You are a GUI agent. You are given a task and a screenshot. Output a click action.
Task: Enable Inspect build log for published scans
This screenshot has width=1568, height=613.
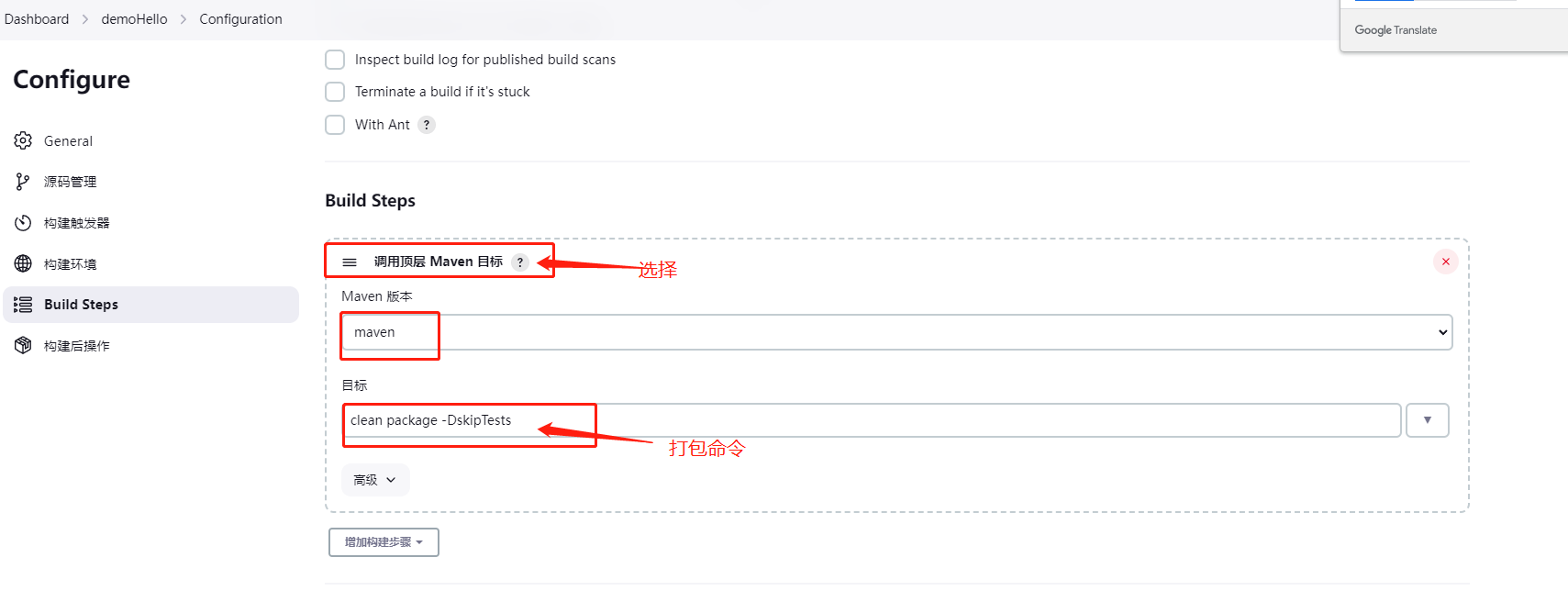pos(335,60)
